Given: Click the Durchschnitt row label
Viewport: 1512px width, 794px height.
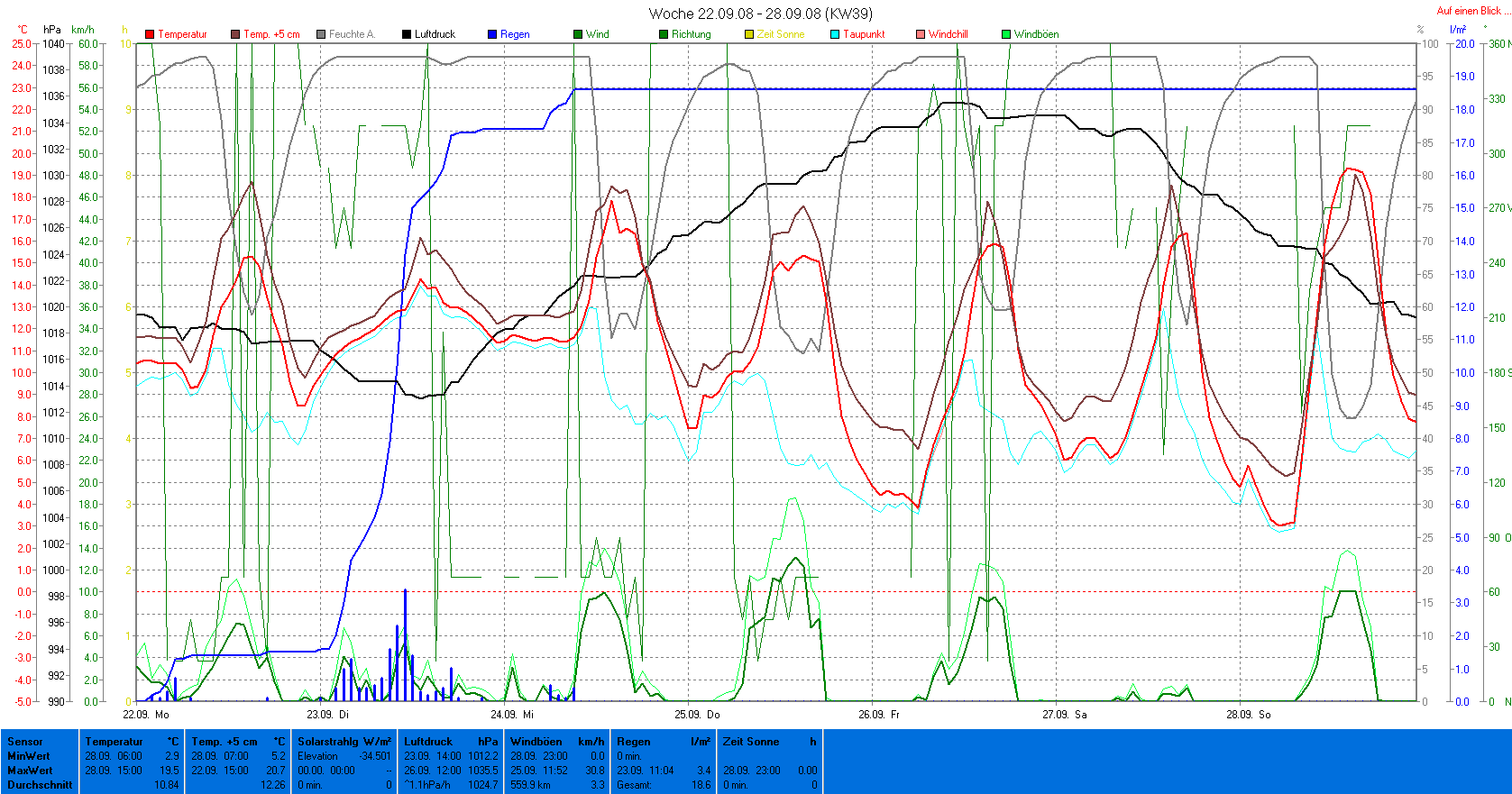Looking at the screenshot, I should [x=40, y=785].
